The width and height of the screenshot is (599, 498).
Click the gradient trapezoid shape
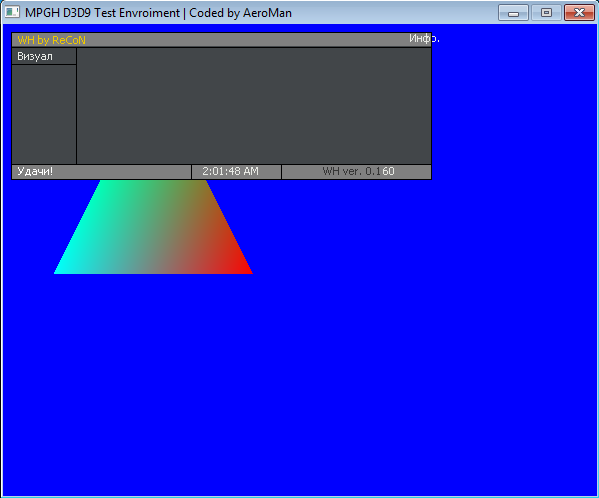pyautogui.click(x=153, y=227)
